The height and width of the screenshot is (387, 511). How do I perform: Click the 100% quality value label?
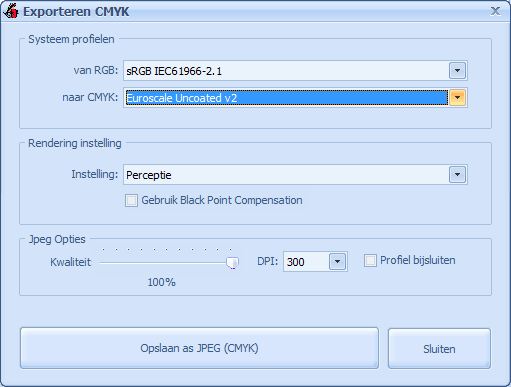tap(162, 282)
